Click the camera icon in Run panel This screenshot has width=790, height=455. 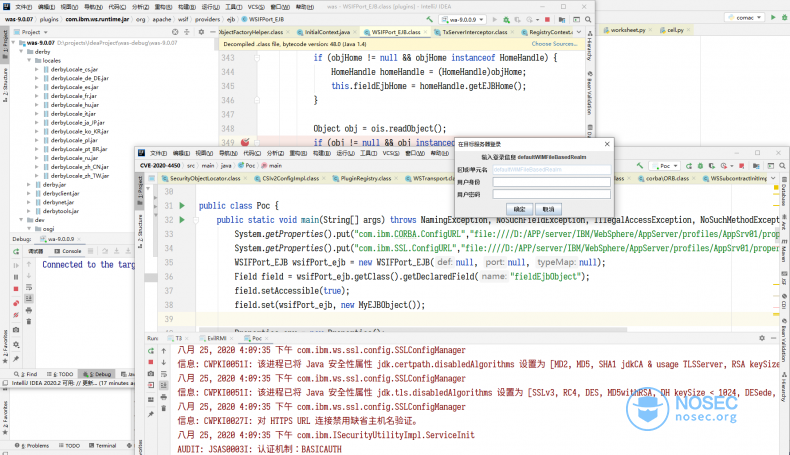point(151,373)
